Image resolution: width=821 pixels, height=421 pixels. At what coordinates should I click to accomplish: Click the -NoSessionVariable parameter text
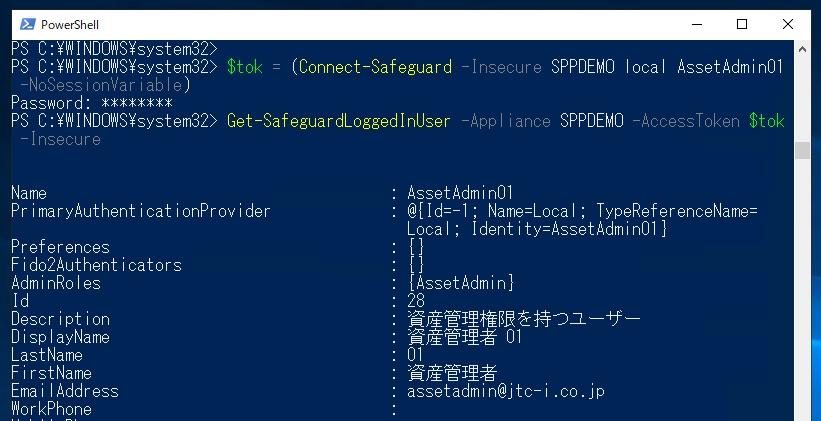point(101,85)
